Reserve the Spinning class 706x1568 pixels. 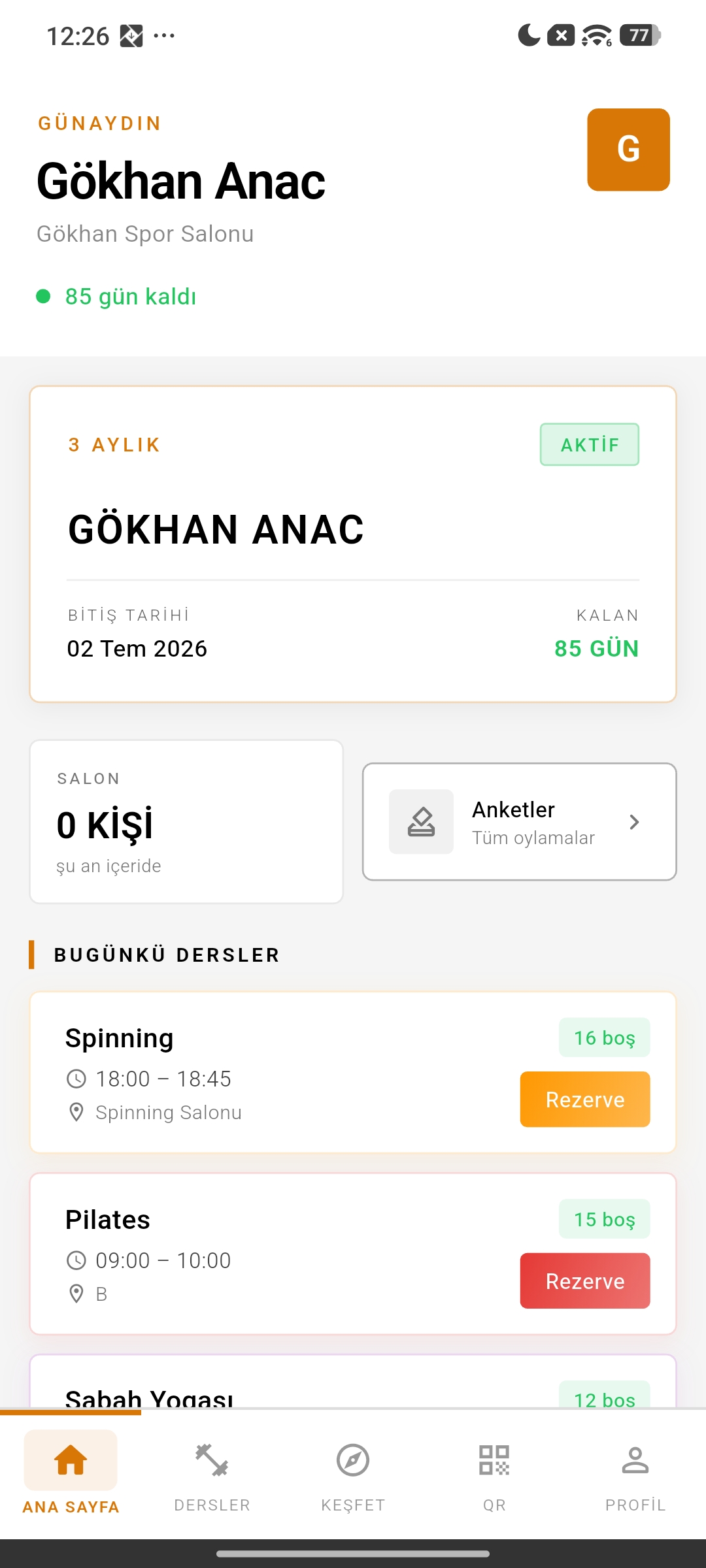584,1100
